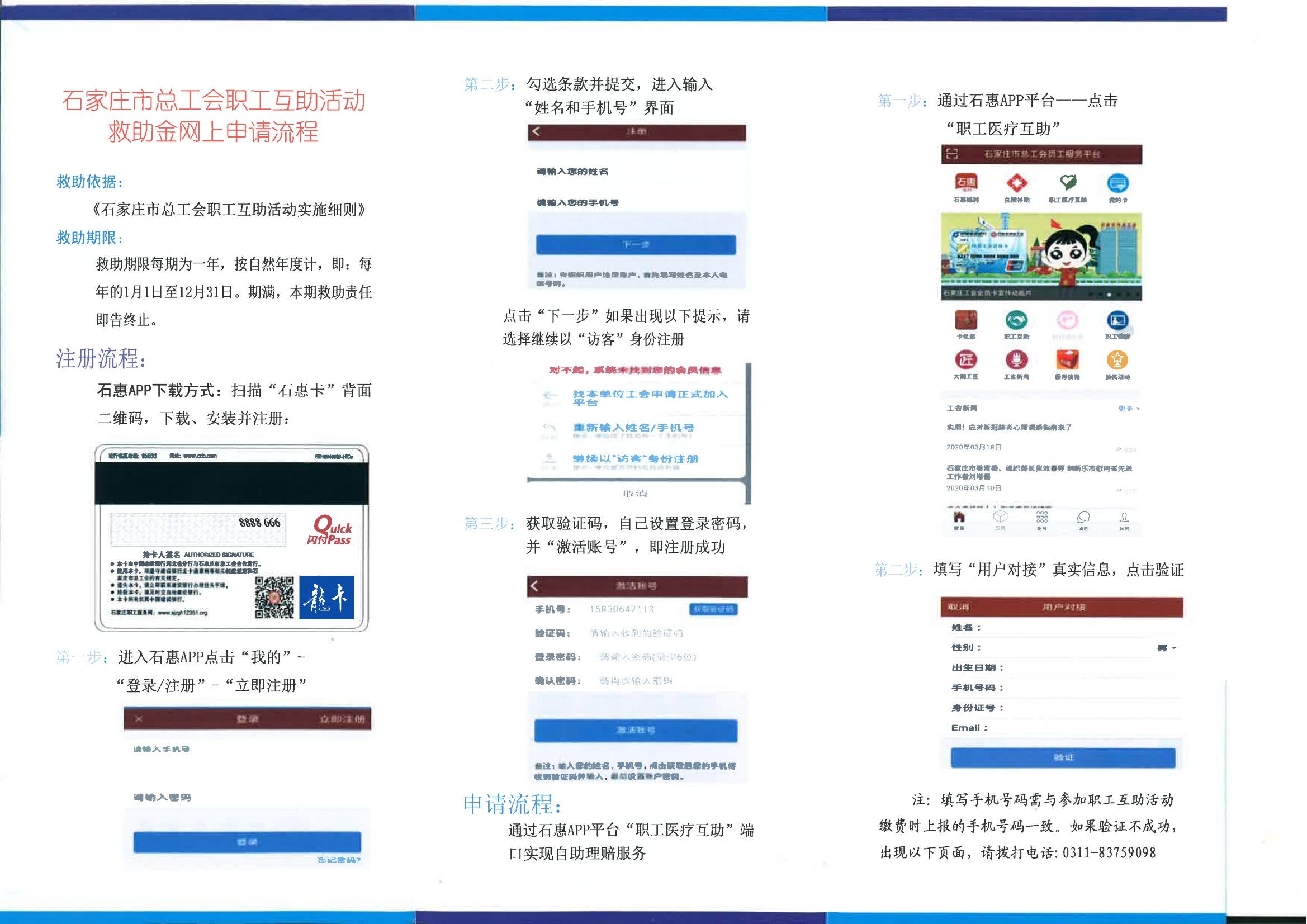Tap the X close icon on login screen
The height and width of the screenshot is (924, 1307).
139,719
